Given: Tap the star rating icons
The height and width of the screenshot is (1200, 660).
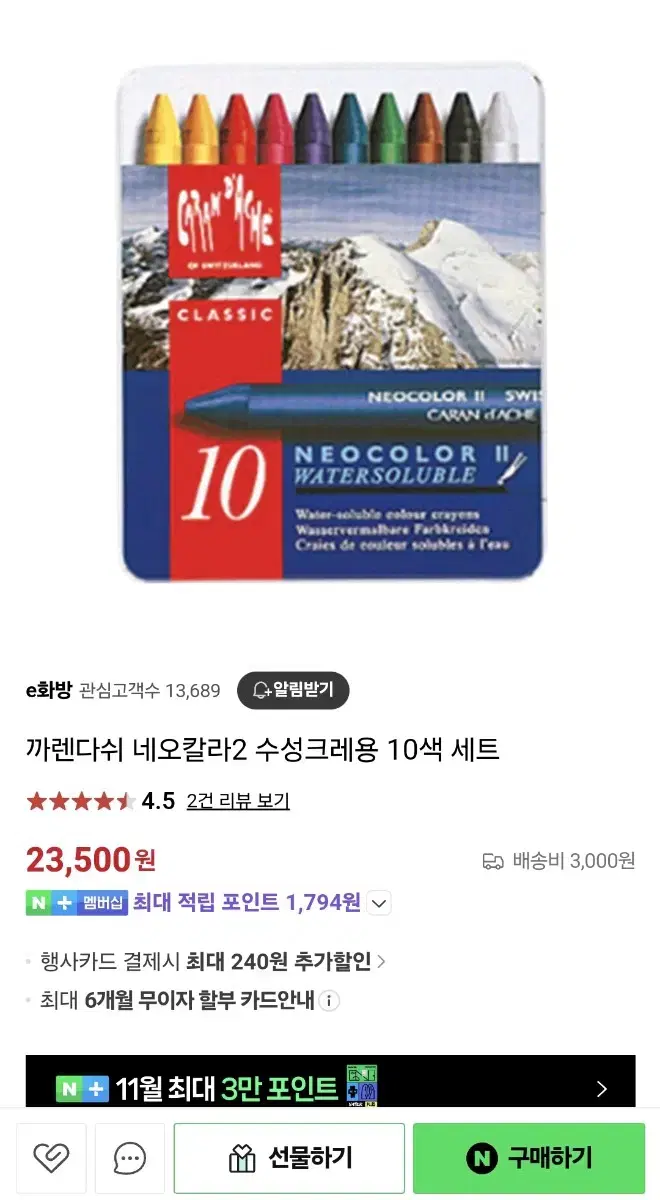Looking at the screenshot, I should point(81,801).
